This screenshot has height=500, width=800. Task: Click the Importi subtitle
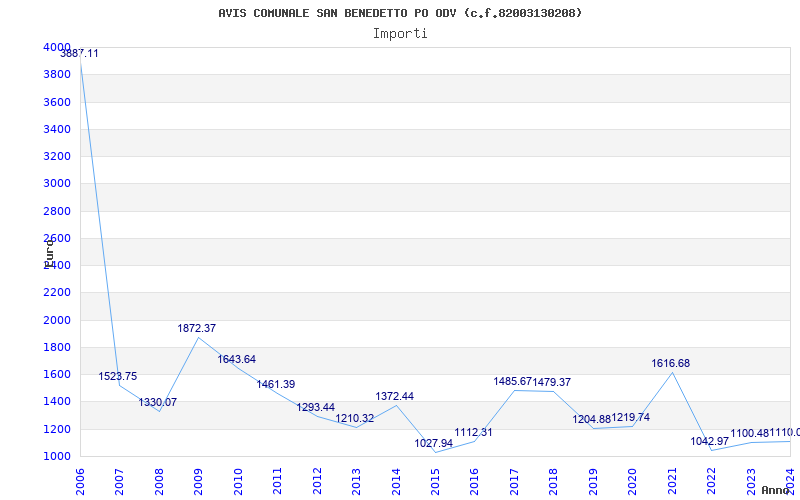pos(400,33)
